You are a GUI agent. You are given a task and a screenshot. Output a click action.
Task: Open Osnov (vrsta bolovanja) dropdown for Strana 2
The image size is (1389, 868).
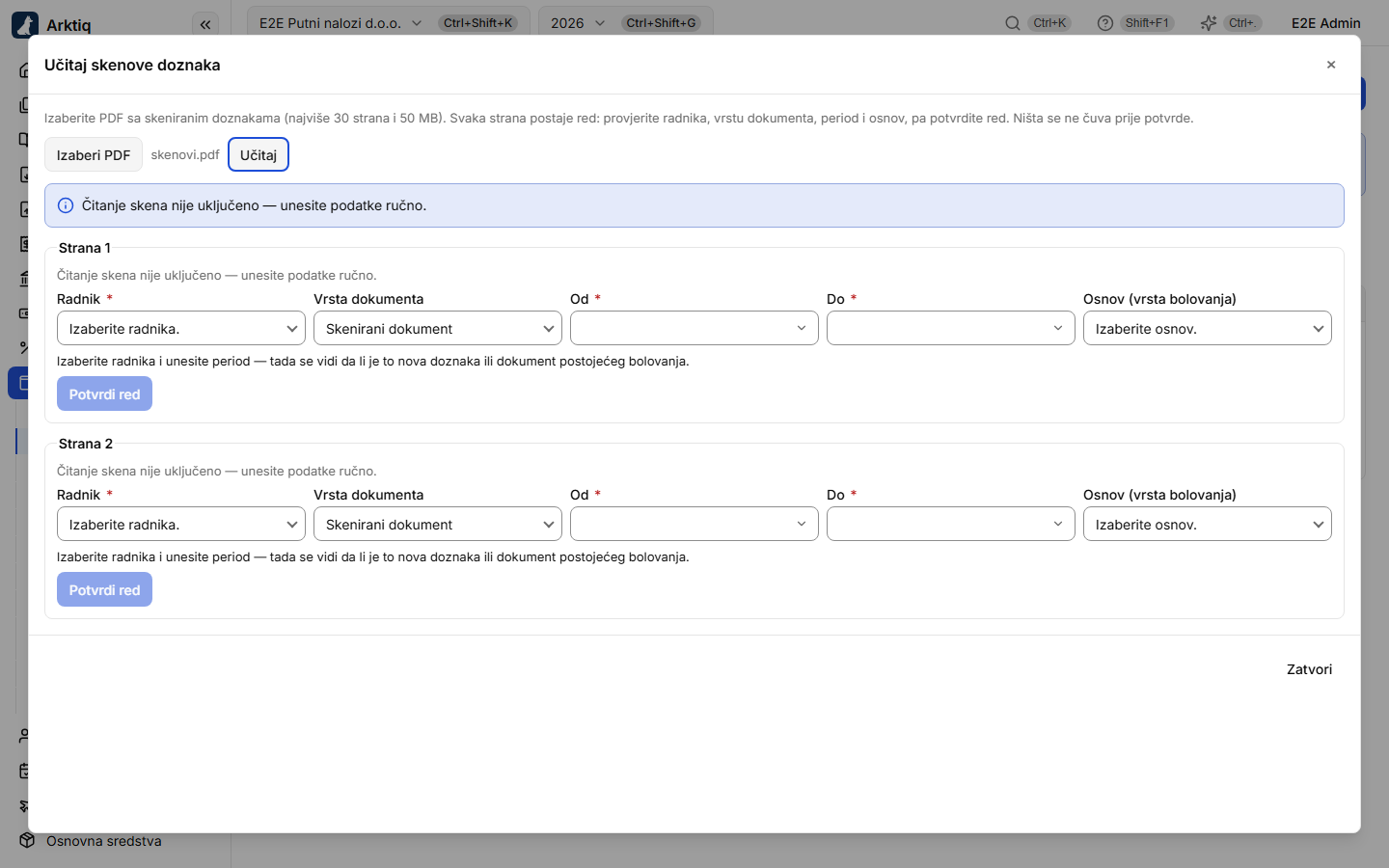1208,524
